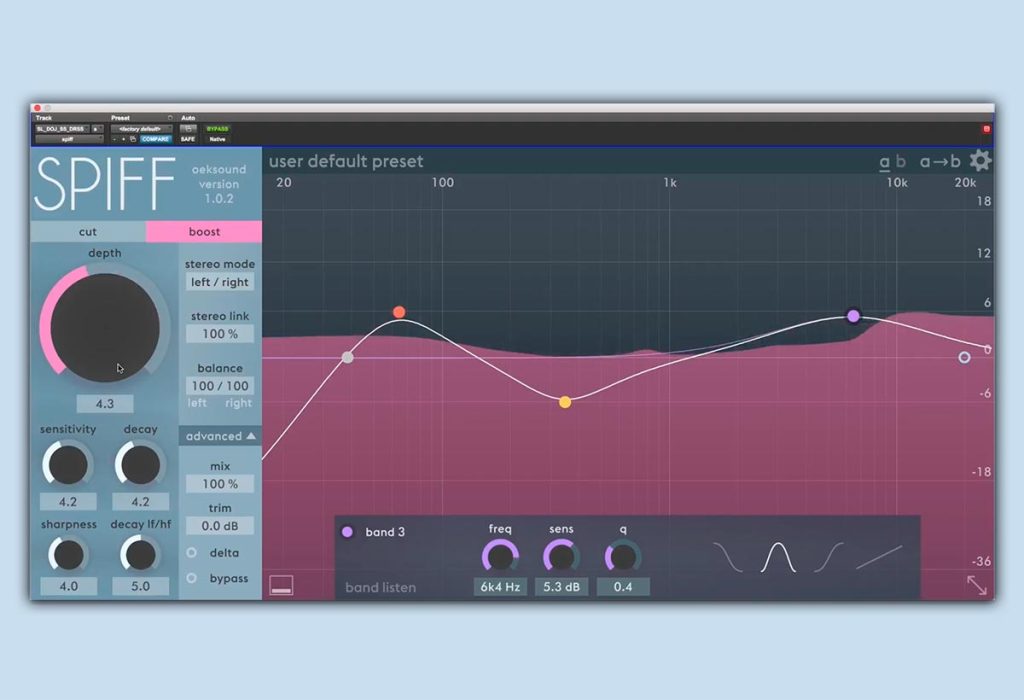
Task: Switch to cut mode tab
Action: 88,232
